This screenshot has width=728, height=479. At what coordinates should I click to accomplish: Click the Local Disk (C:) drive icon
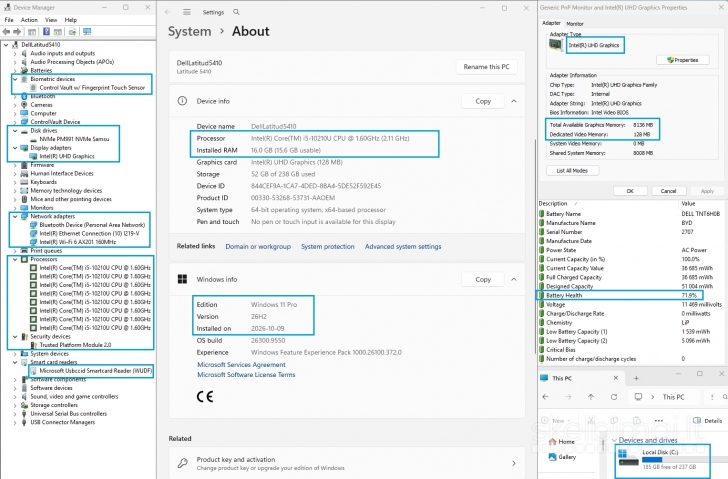(x=629, y=458)
